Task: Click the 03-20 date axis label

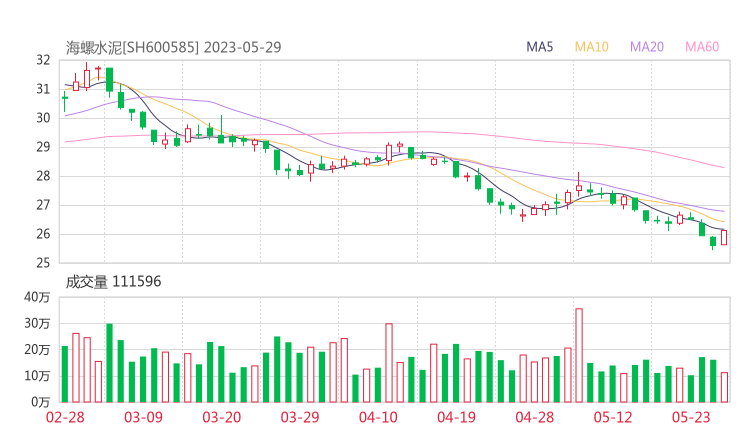Action: pyautogui.click(x=222, y=417)
